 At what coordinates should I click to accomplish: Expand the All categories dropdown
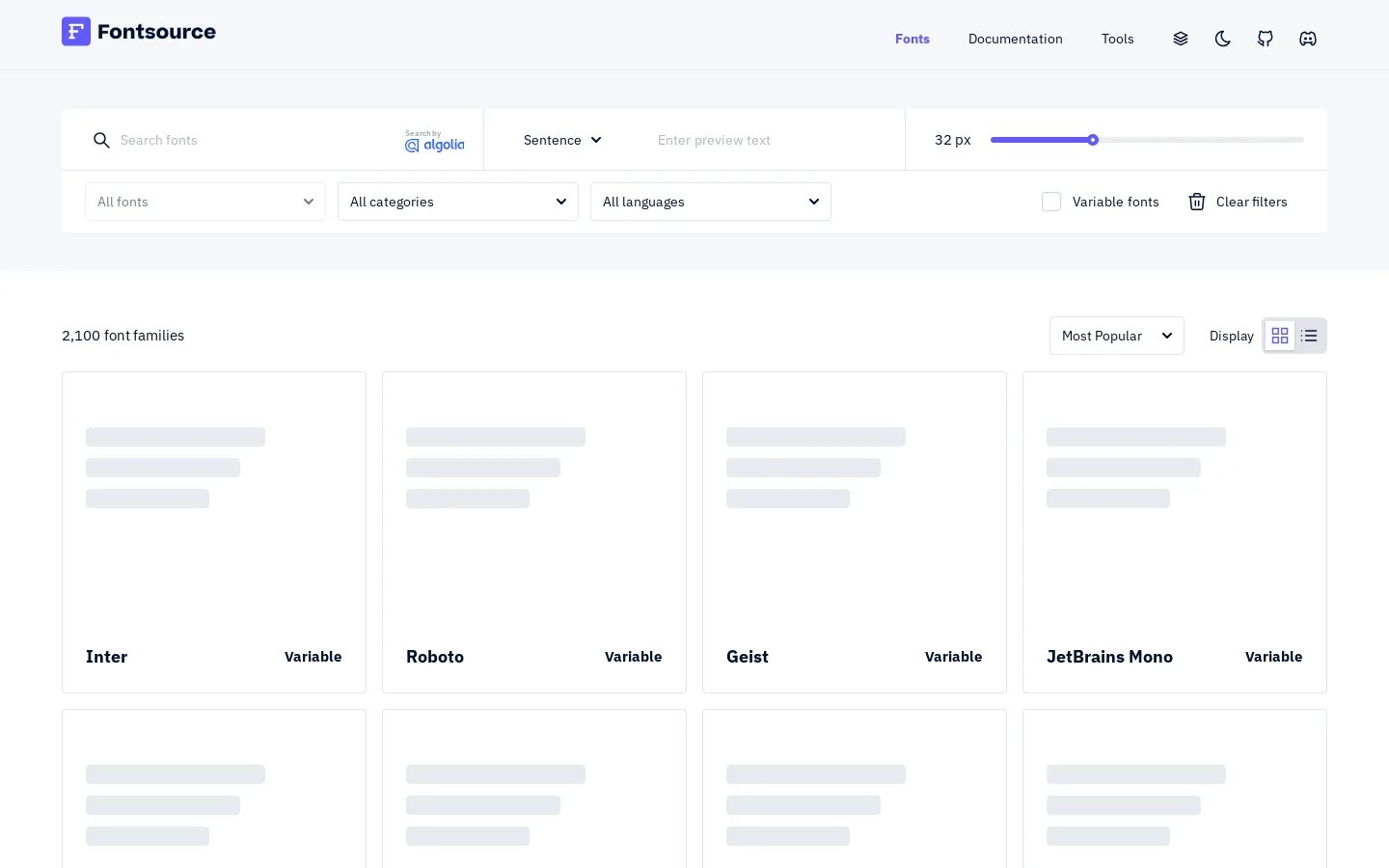[x=458, y=202]
